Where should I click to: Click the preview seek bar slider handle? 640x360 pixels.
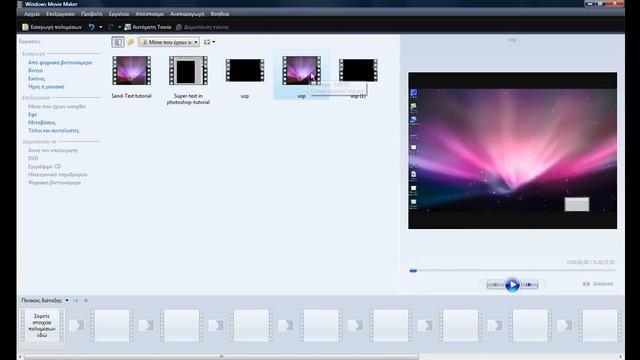click(413, 271)
